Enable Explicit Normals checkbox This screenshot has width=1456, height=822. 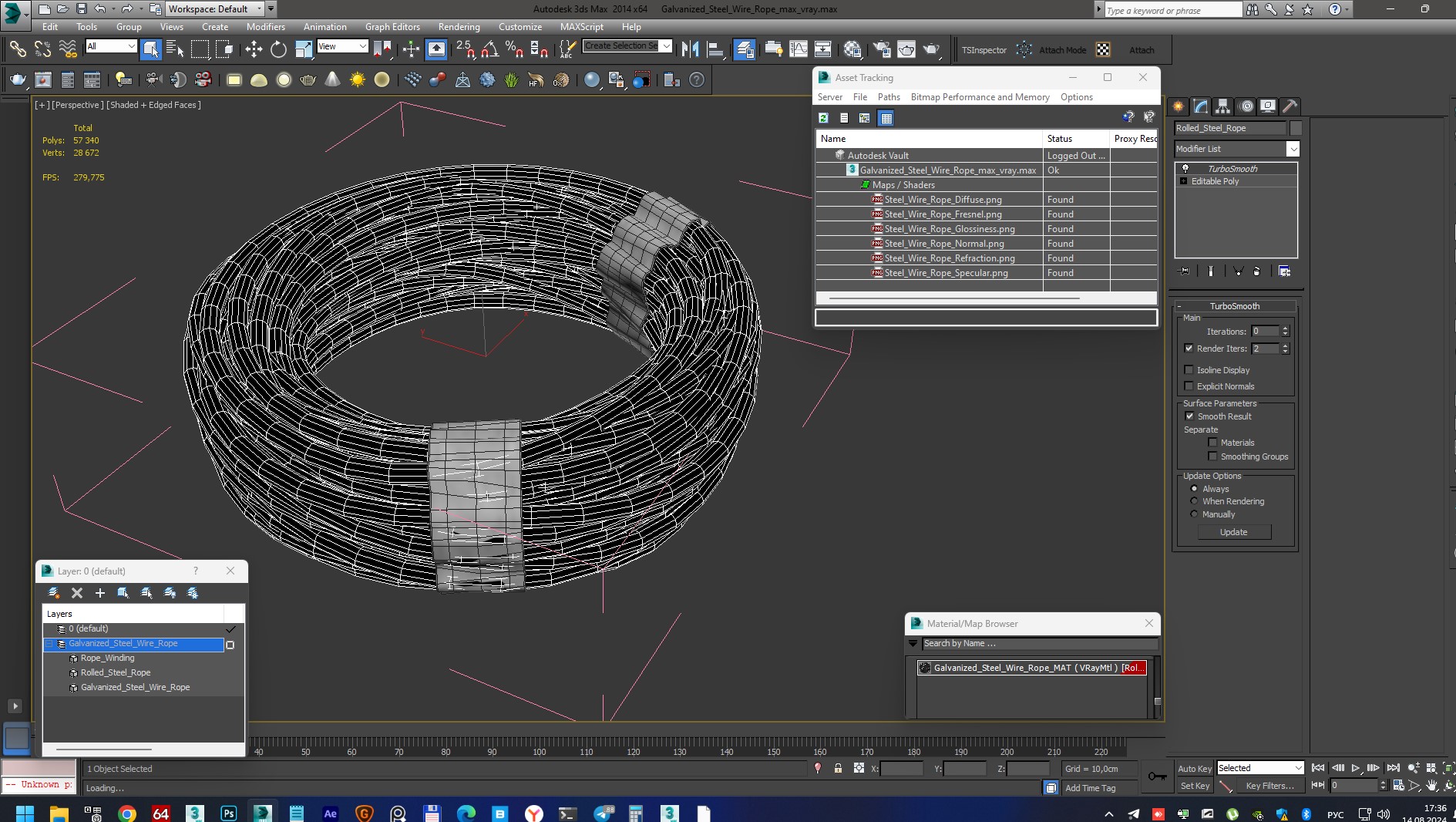pos(1189,386)
